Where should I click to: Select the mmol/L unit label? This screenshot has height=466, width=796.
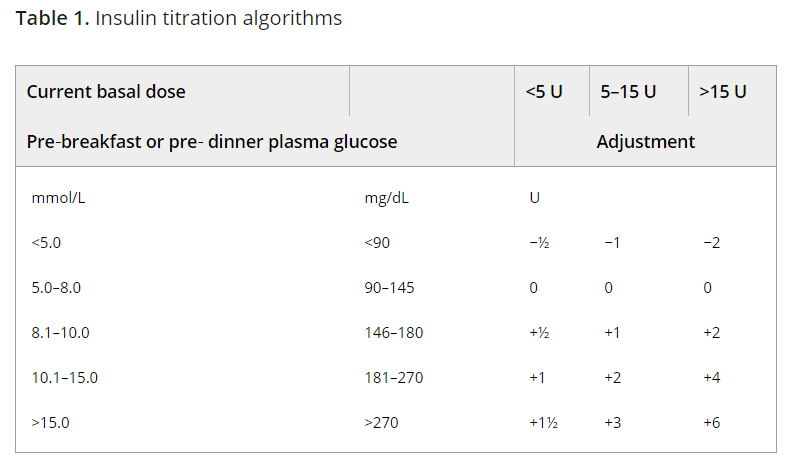pos(58,197)
